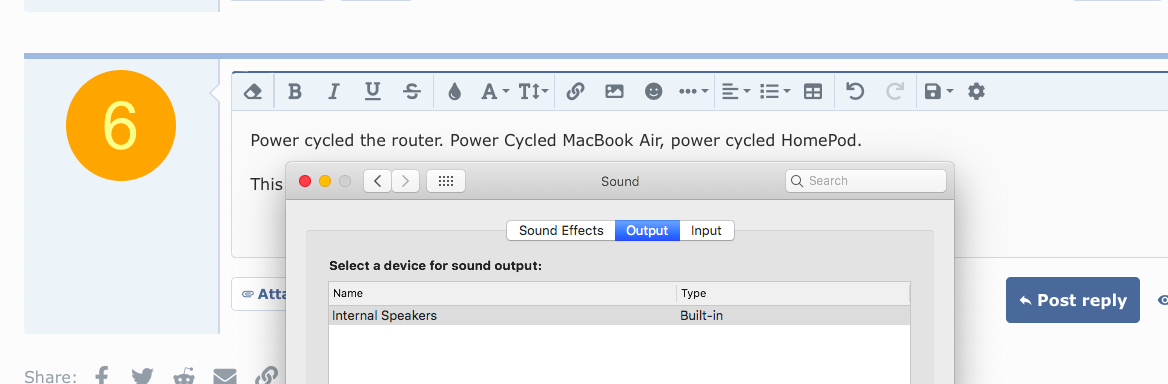Click the Post reply button
The height and width of the screenshot is (384, 1168).
click(x=1073, y=300)
